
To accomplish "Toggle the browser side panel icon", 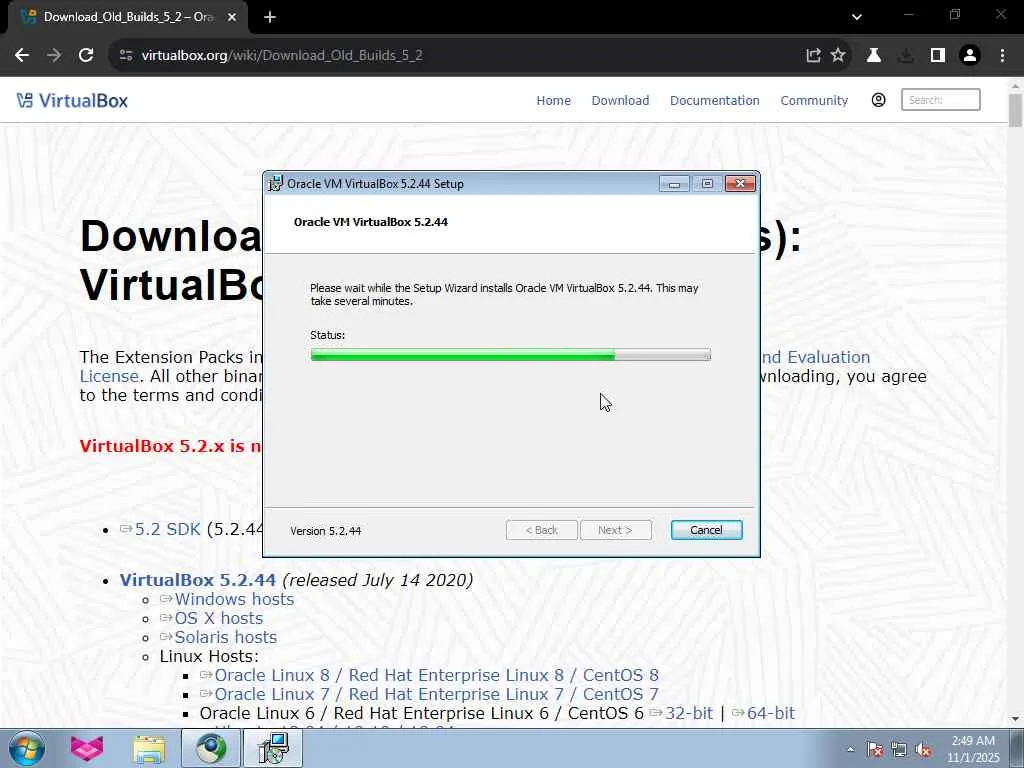I will pos(938,56).
